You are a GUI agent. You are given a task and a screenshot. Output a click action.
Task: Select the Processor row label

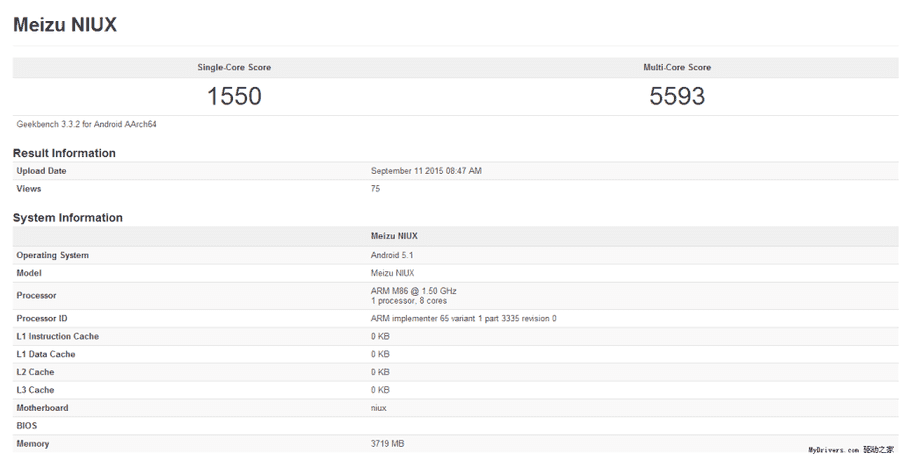37,295
